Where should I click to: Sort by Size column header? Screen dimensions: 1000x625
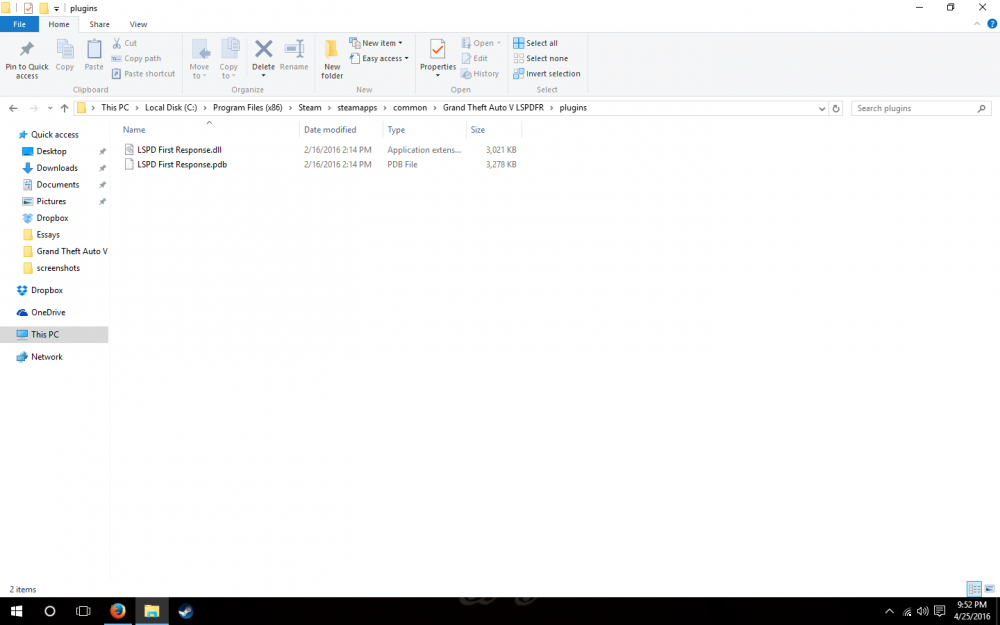(x=494, y=129)
